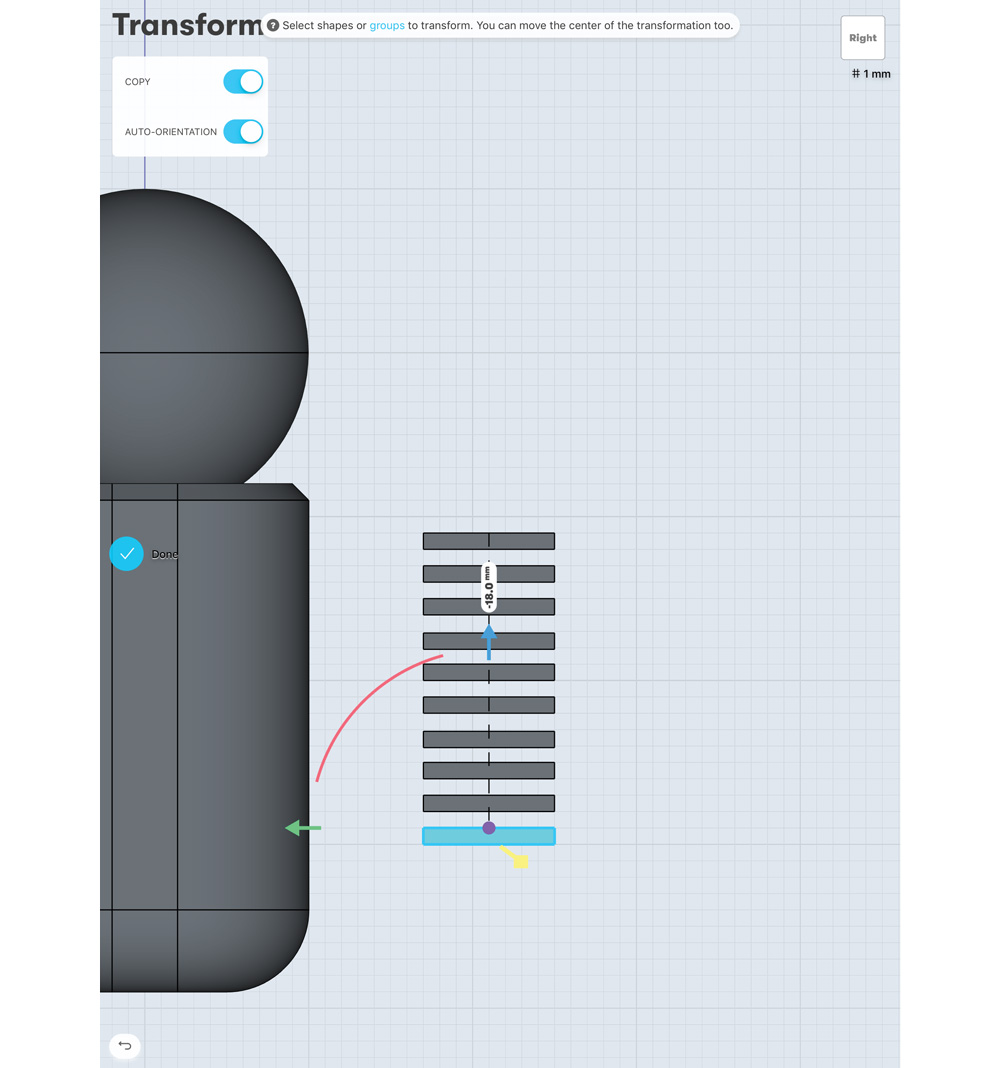The height and width of the screenshot is (1068, 1000).
Task: Select the green leftward move arrow
Action: point(303,828)
